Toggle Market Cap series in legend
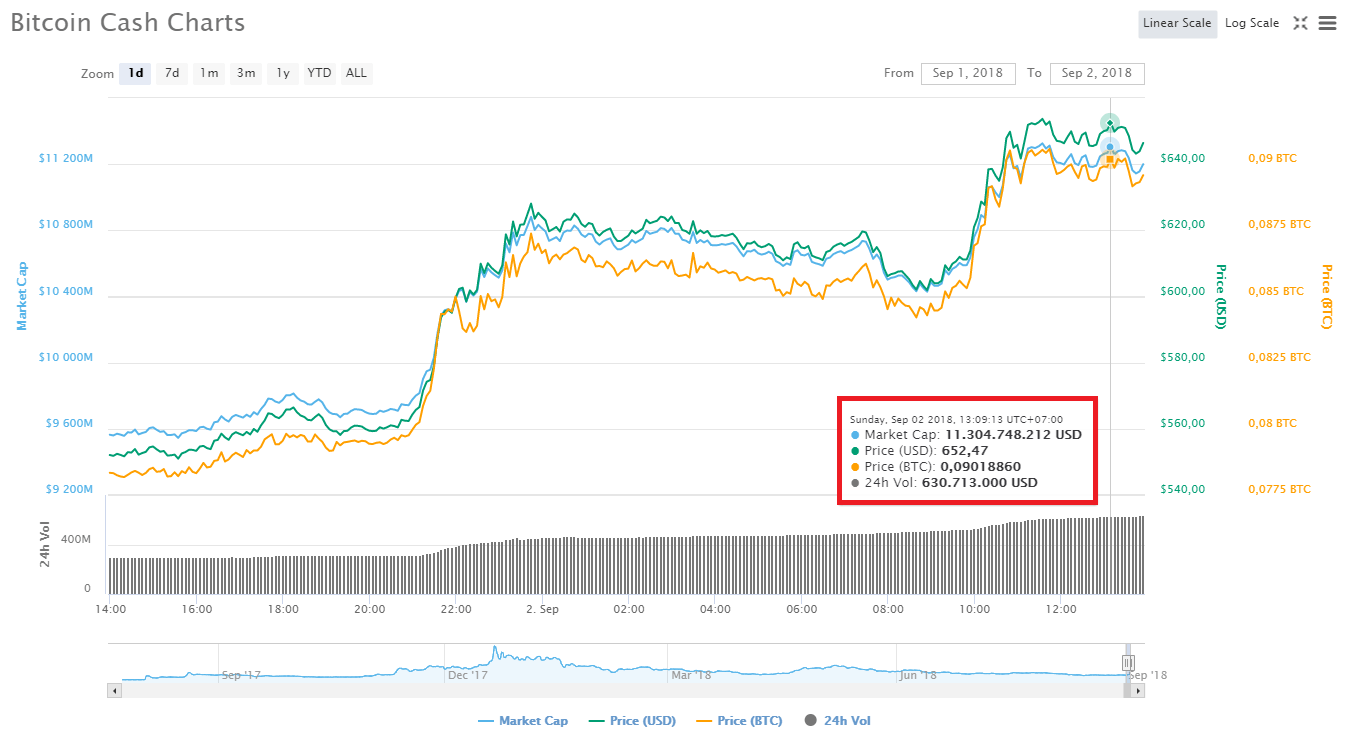 pos(523,721)
